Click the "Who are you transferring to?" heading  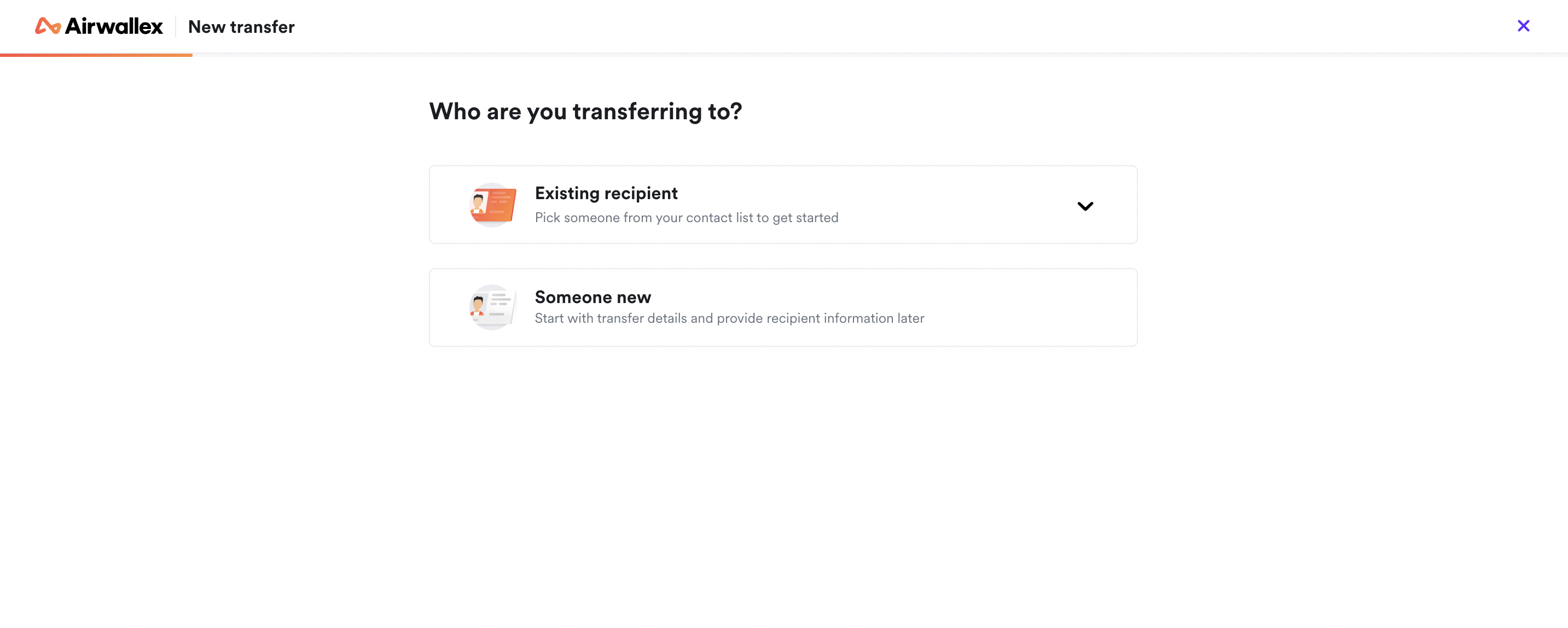[x=585, y=112]
